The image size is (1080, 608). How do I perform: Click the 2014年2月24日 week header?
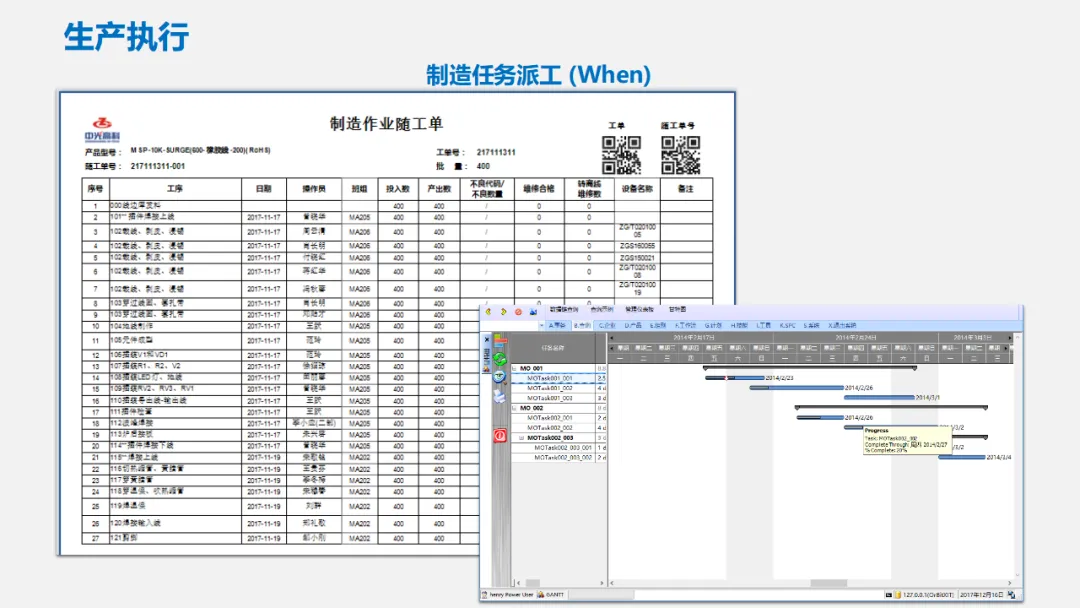(x=855, y=338)
